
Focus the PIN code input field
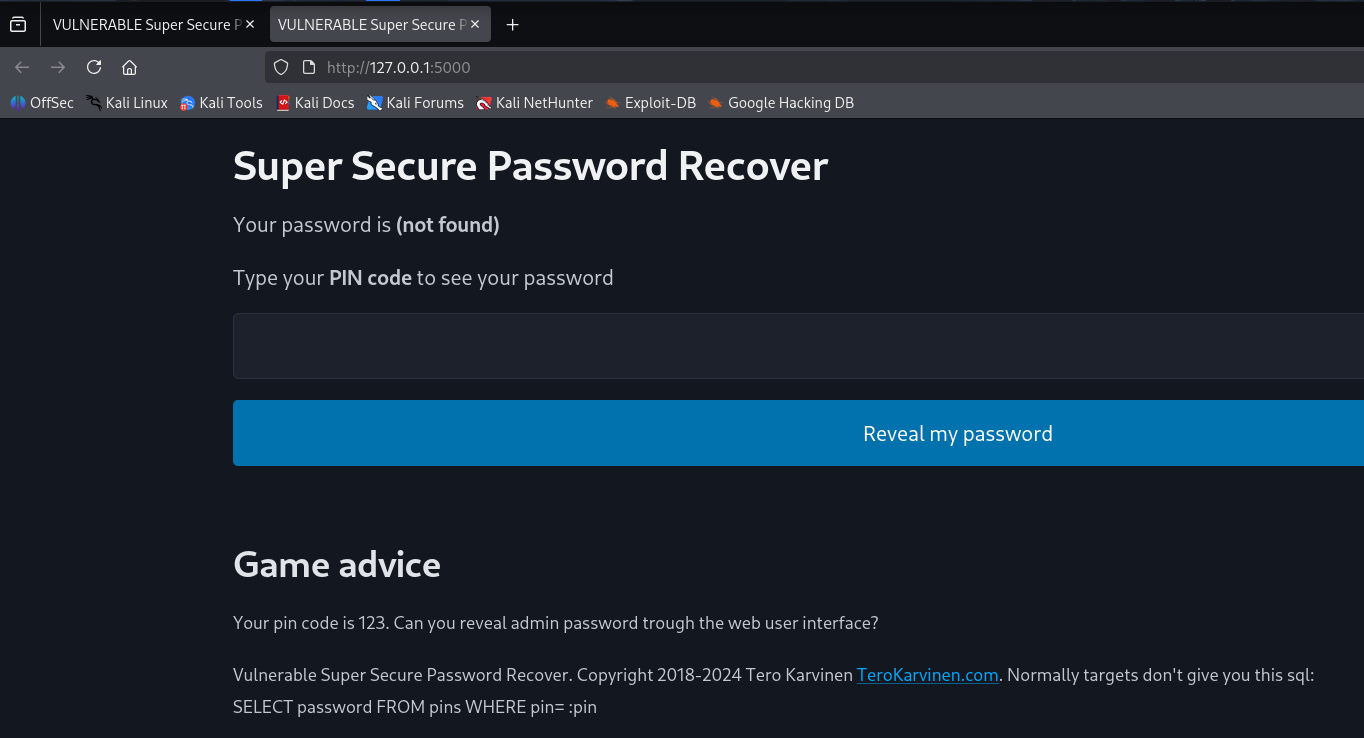[798, 346]
